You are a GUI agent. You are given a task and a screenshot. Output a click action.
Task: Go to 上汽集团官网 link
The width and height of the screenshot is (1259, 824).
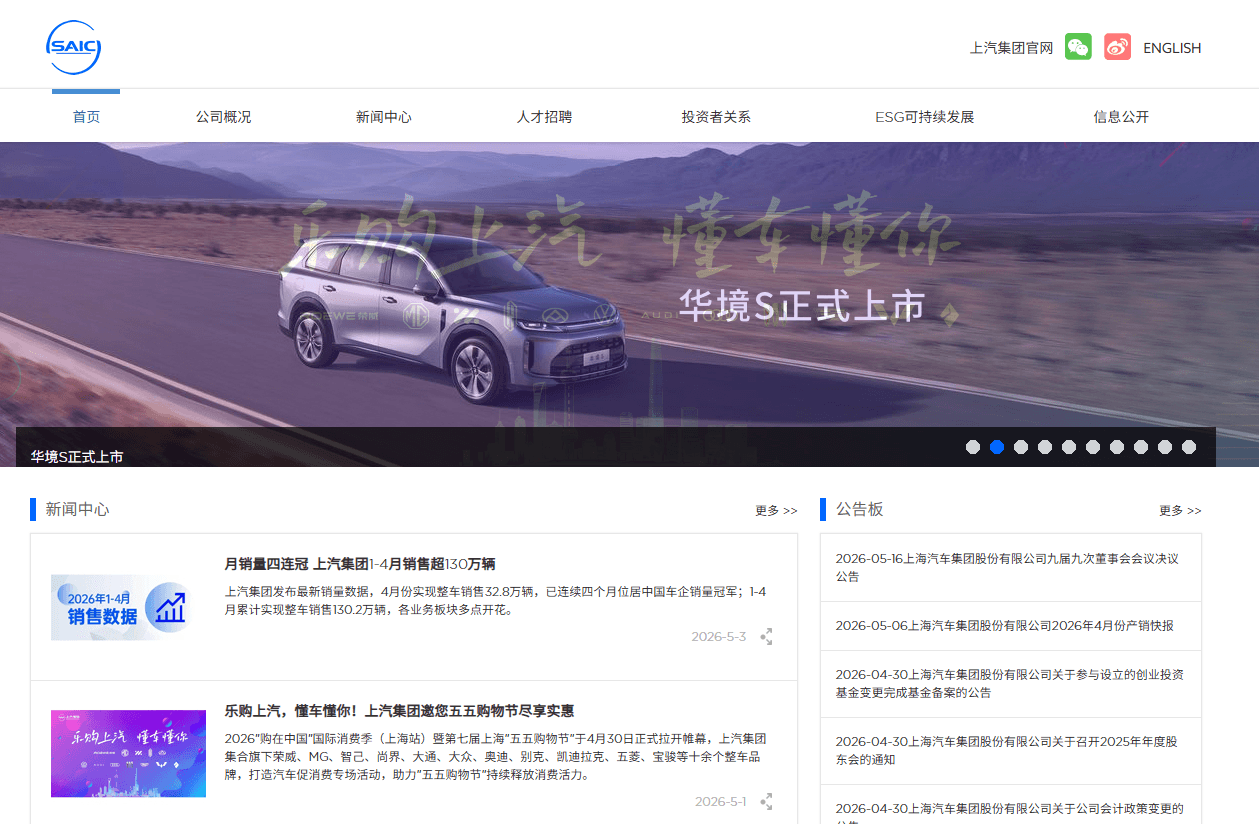[1011, 48]
